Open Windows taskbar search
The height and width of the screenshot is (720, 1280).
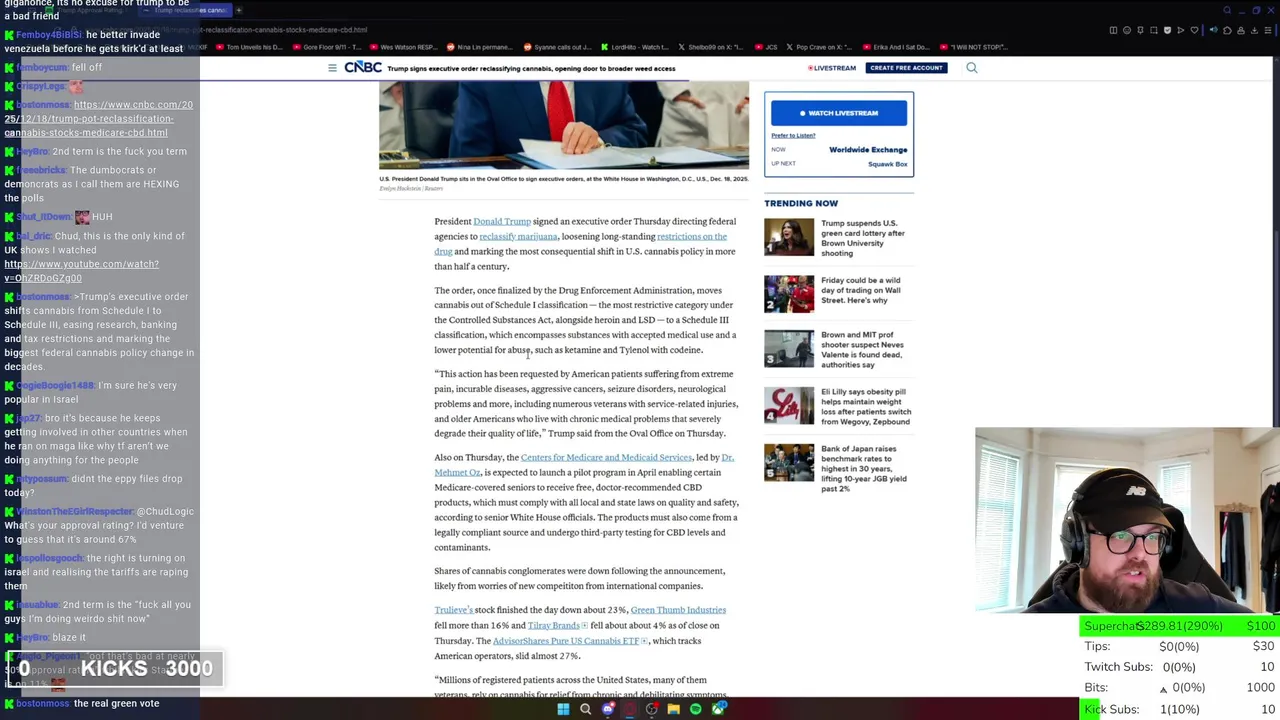coord(585,709)
